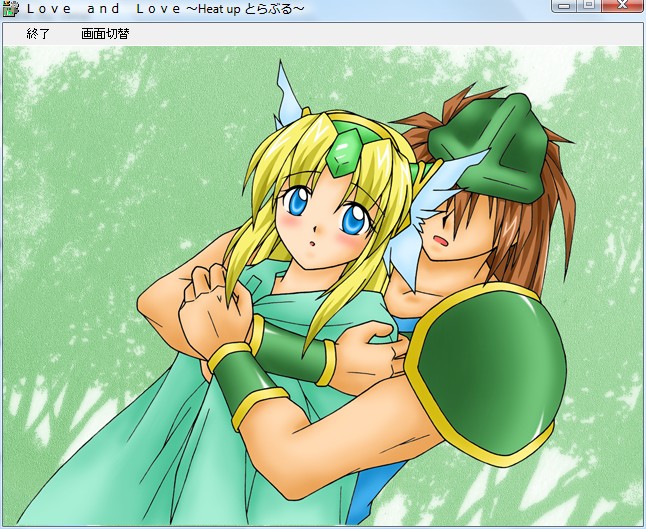The height and width of the screenshot is (529, 646).
Task: Click the application icon in the title bar
Action: (9, 9)
